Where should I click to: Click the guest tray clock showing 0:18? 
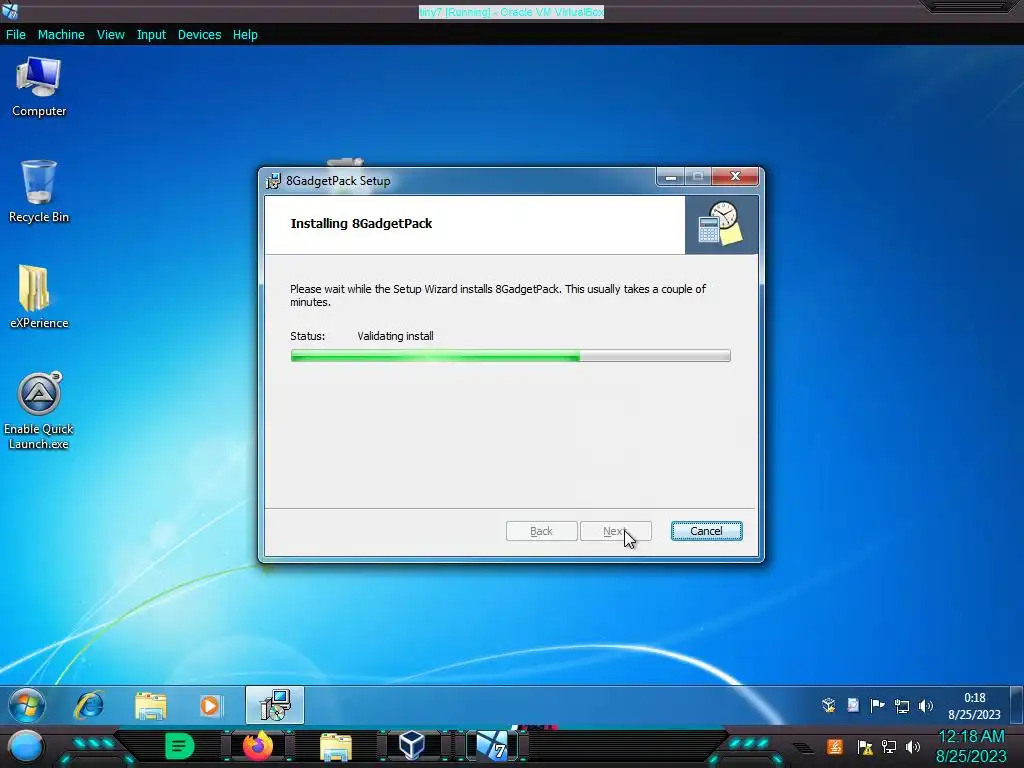(x=974, y=706)
